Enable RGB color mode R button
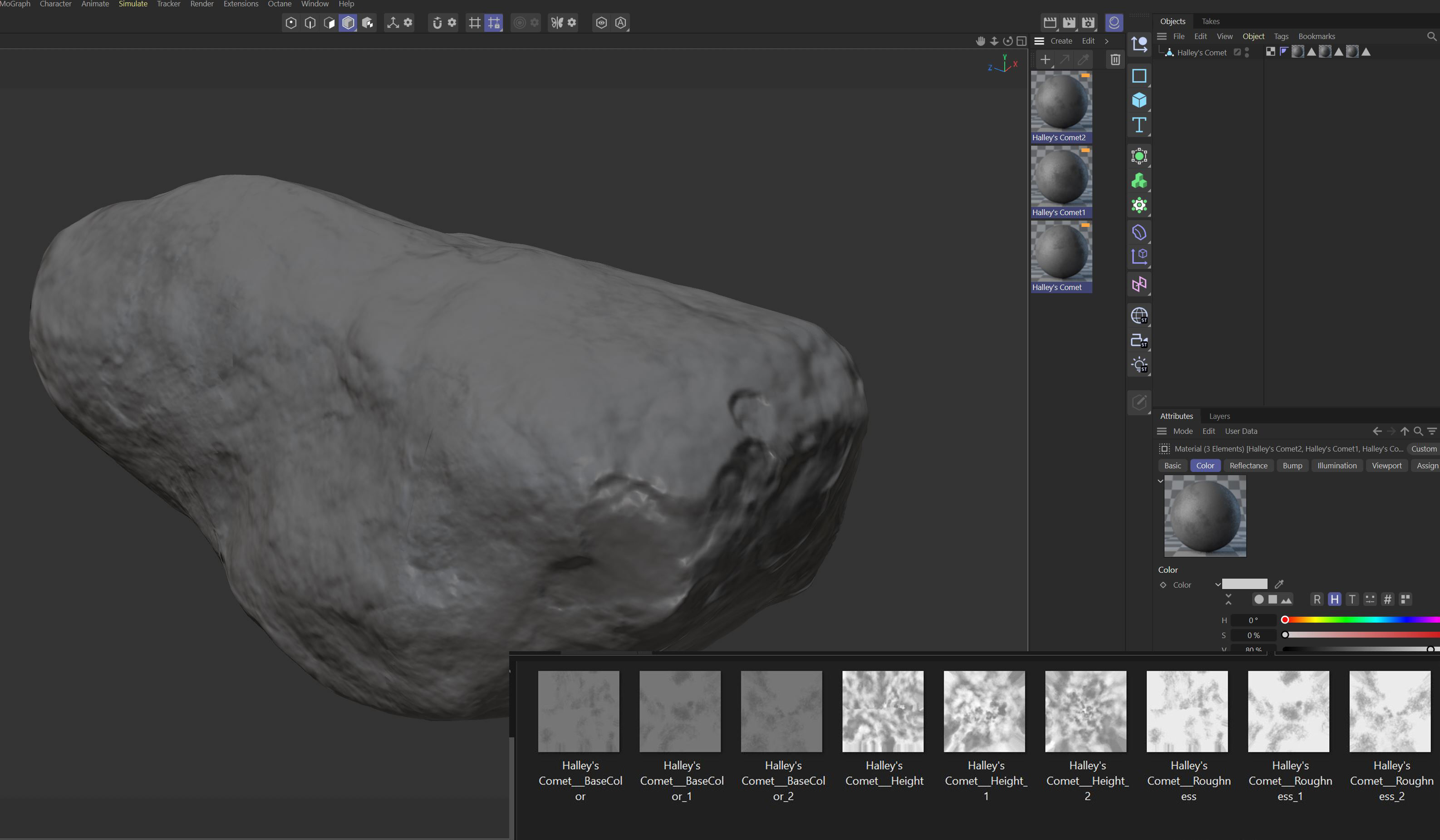The height and width of the screenshot is (840, 1440). tap(1317, 599)
